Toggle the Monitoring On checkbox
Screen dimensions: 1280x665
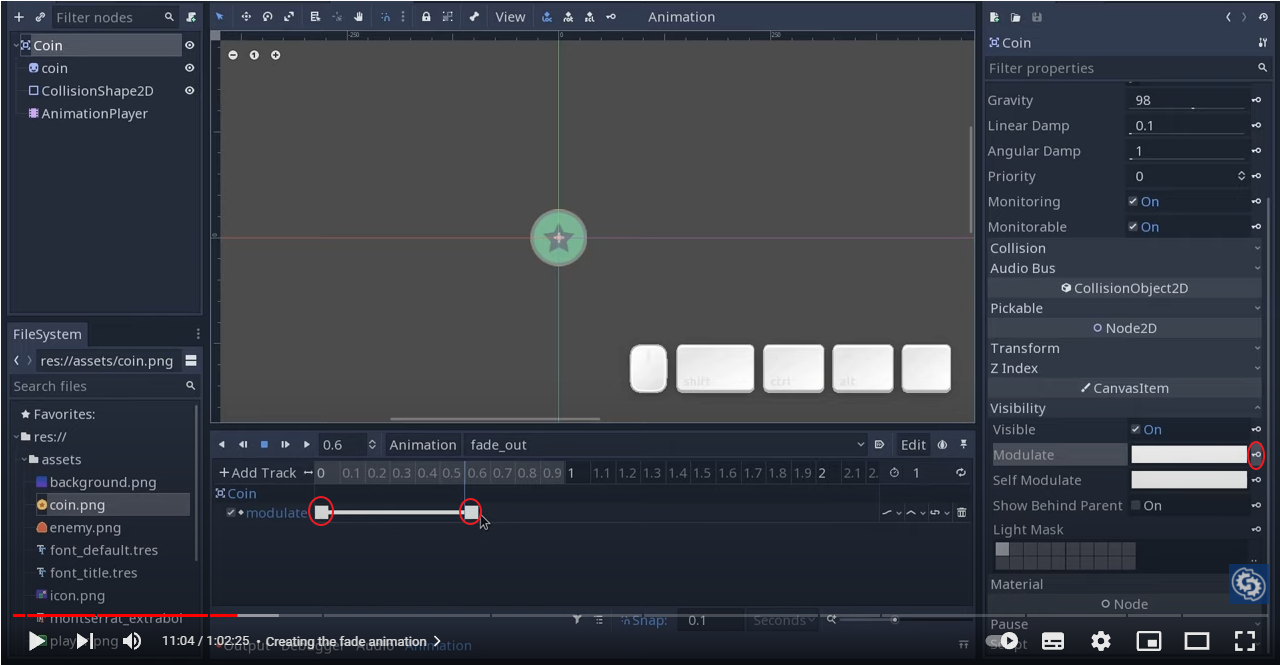point(1133,201)
